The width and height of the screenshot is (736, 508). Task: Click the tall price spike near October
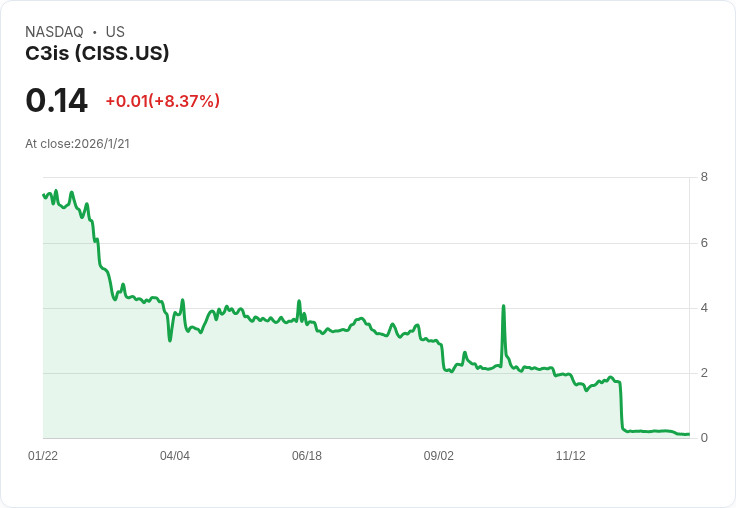pyautogui.click(x=503, y=306)
